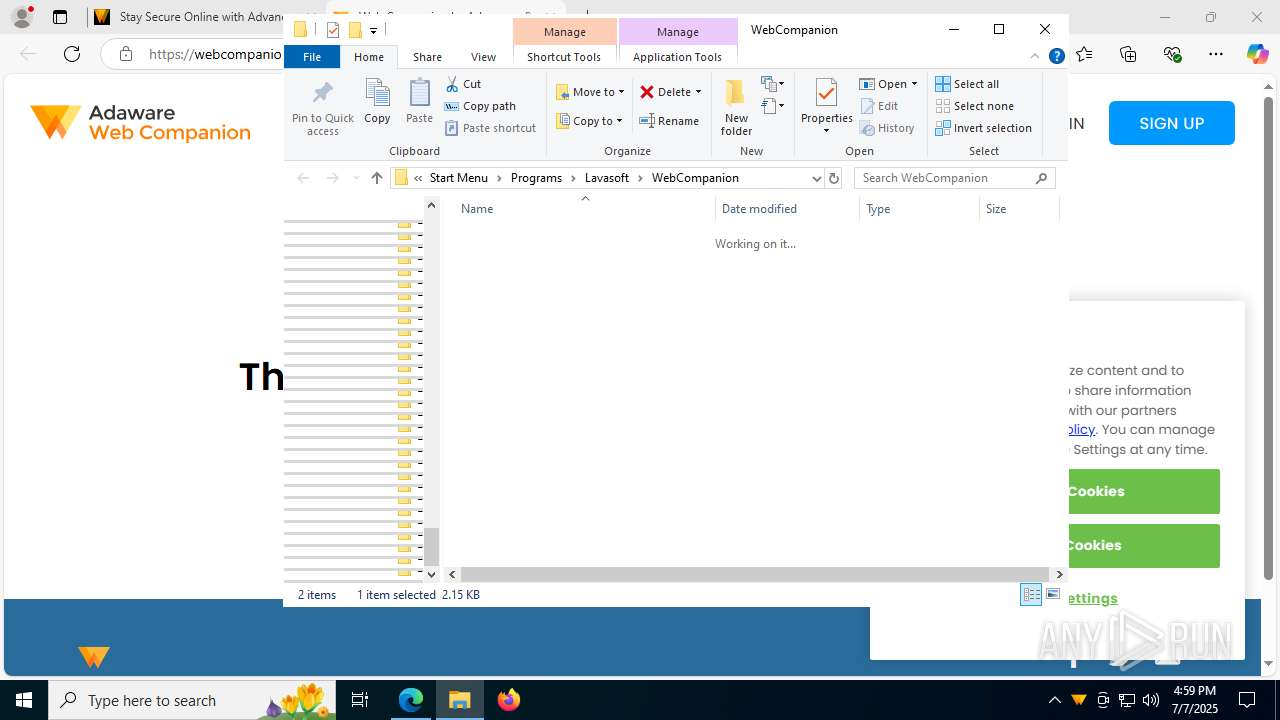Viewport: 1280px width, 720px height.
Task: Switch to details view layout icon
Action: click(x=1031, y=594)
